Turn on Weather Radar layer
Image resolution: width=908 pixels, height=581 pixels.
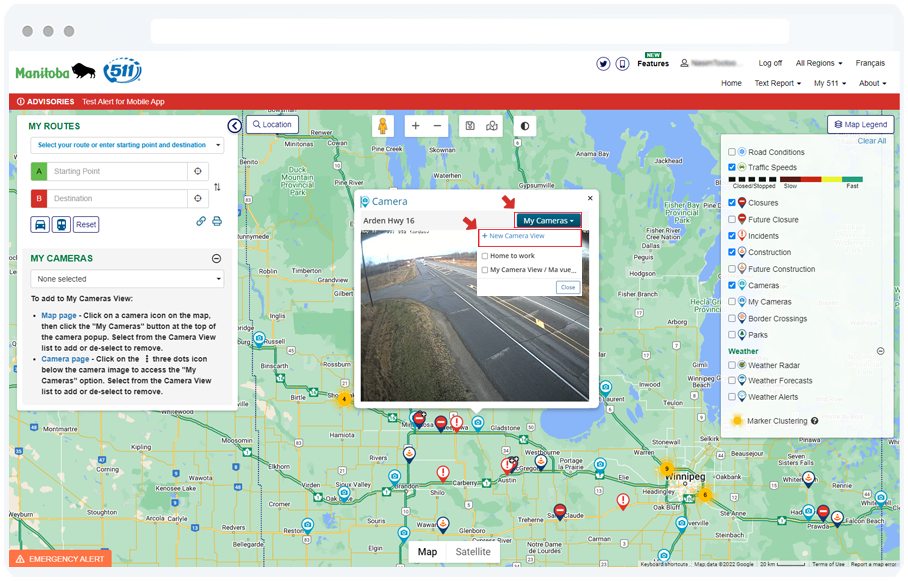pyautogui.click(x=732, y=366)
